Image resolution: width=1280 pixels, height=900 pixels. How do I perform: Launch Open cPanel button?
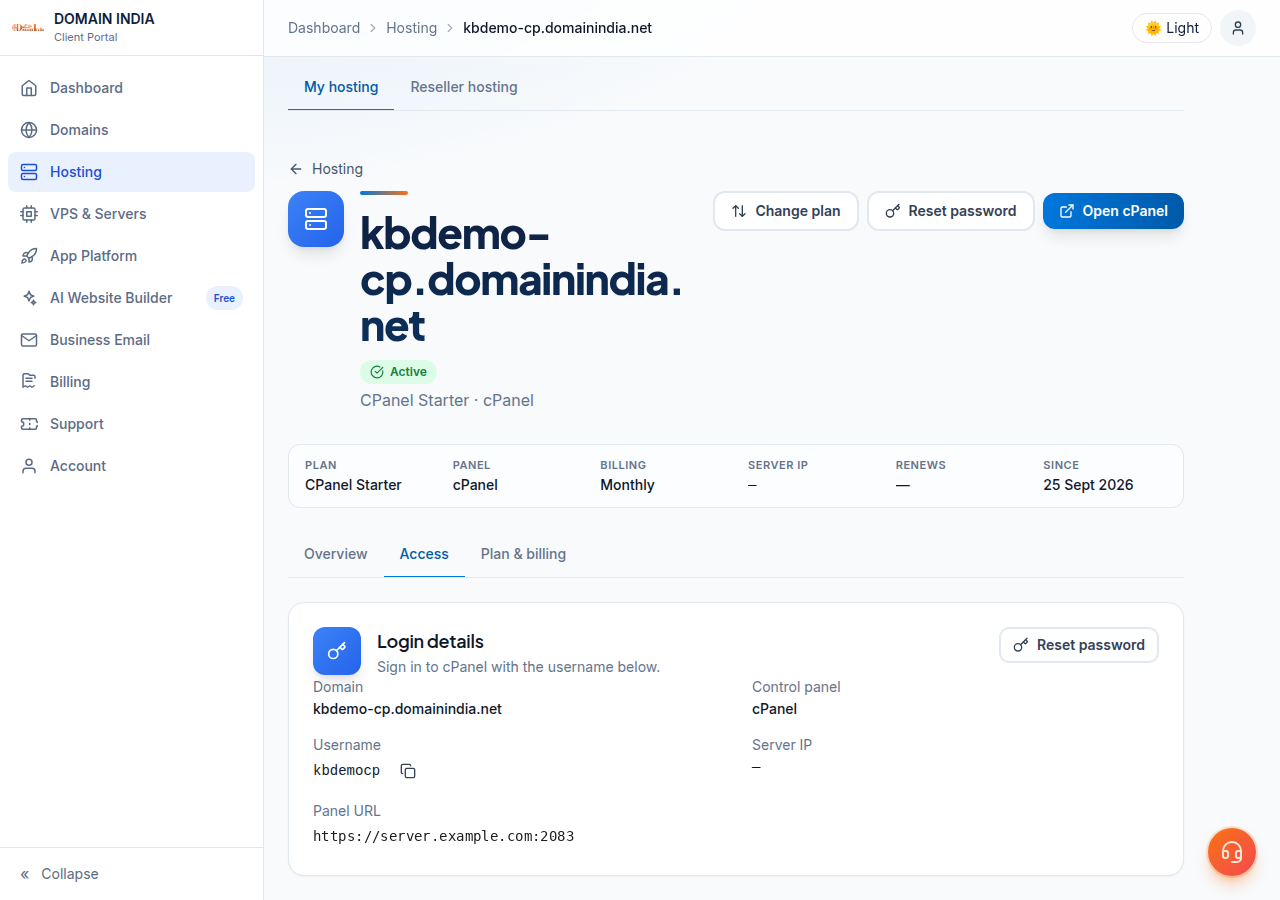click(1113, 211)
